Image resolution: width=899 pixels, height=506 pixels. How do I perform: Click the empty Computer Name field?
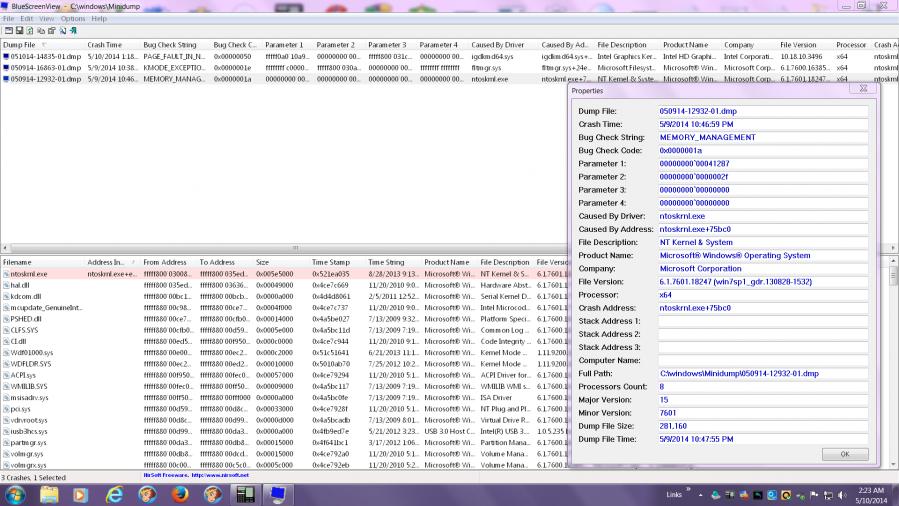click(x=763, y=360)
